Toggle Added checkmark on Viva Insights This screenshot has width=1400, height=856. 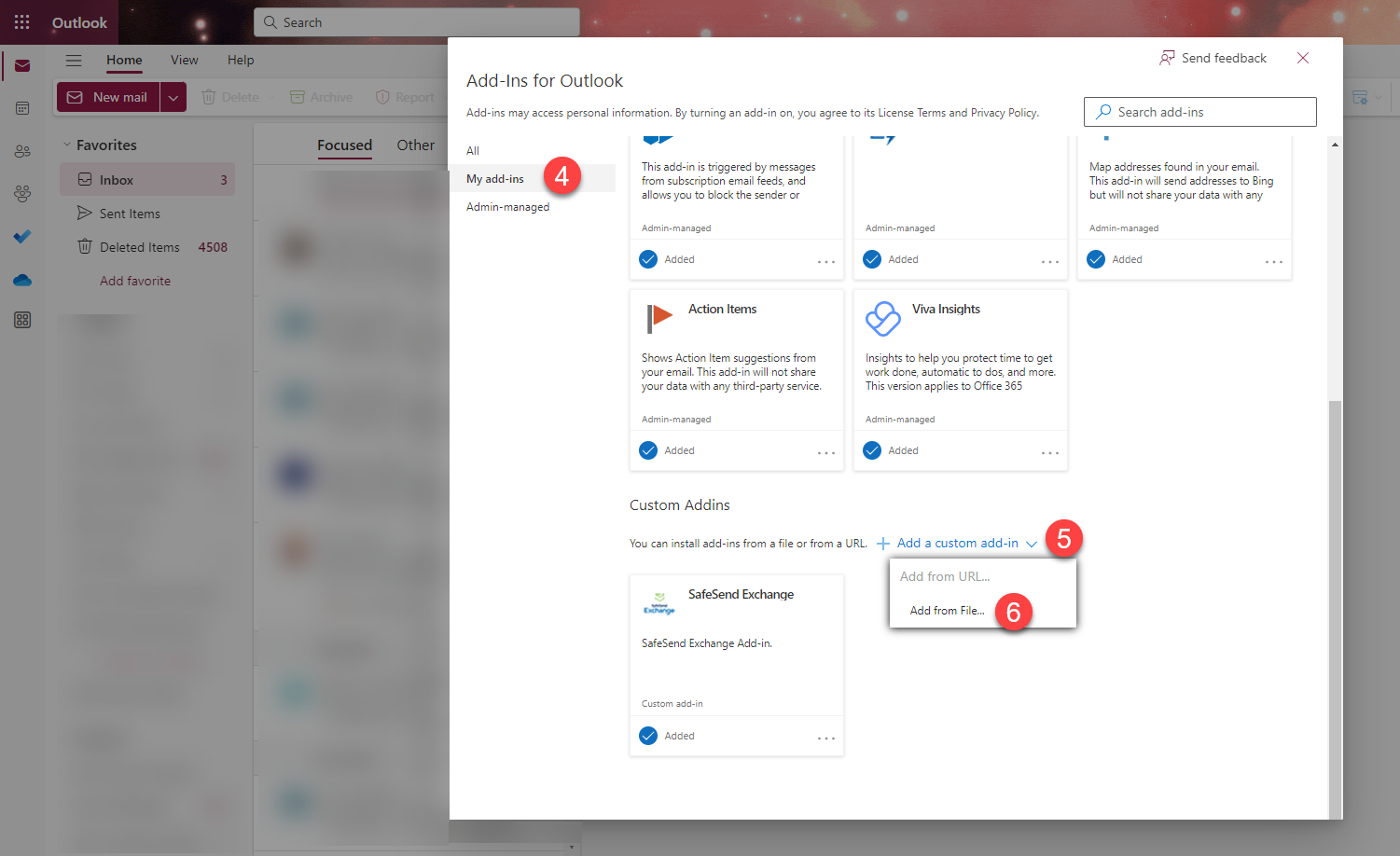(x=872, y=450)
